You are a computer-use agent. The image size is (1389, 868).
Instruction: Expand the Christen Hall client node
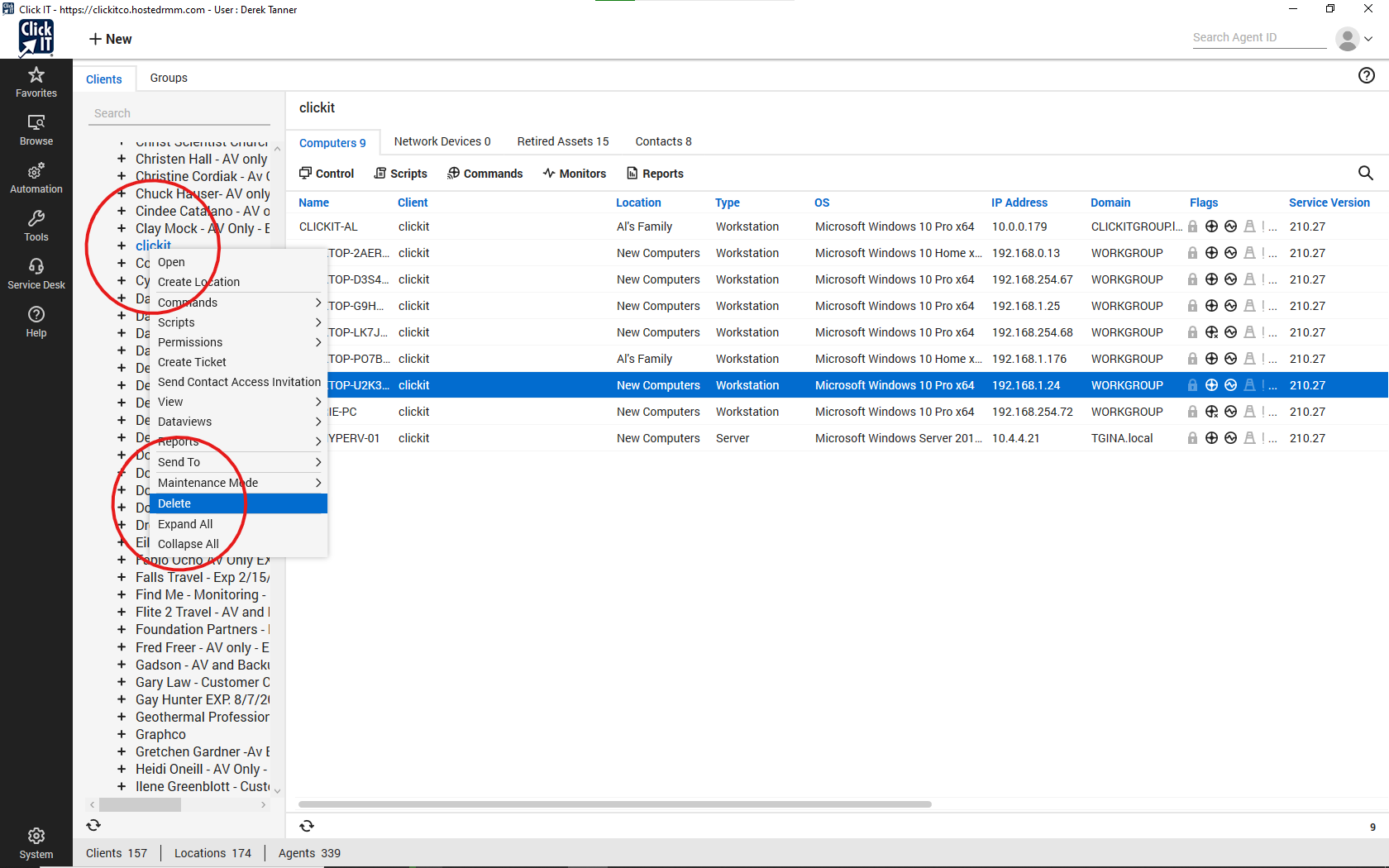(x=122, y=159)
